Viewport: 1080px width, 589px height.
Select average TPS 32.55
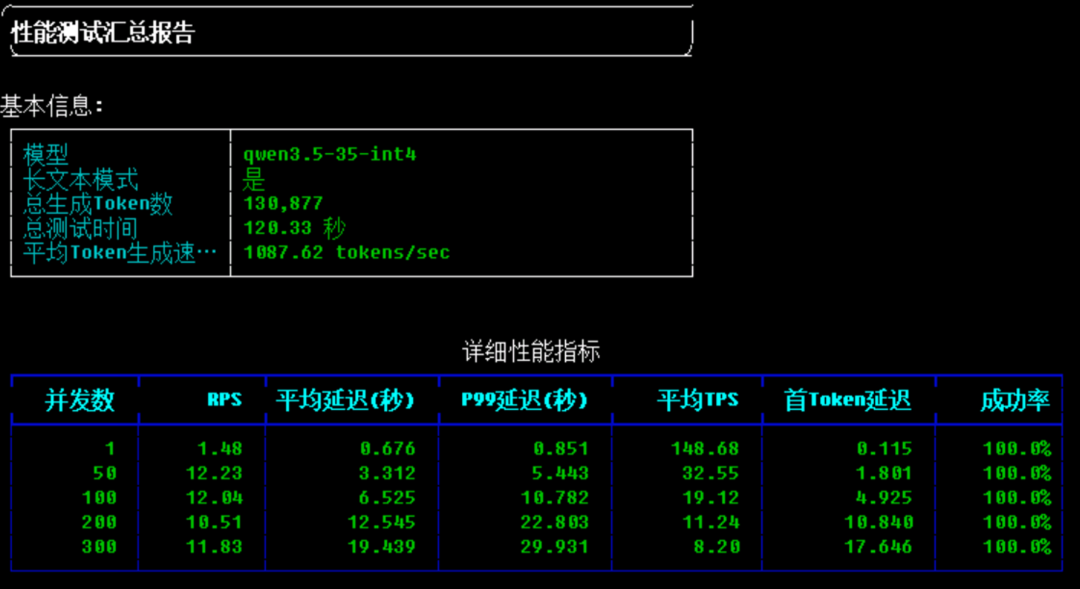(711, 473)
